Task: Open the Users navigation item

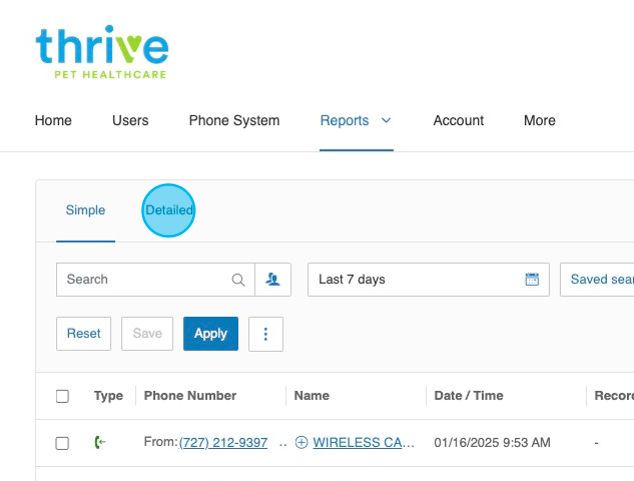Action: 130,121
